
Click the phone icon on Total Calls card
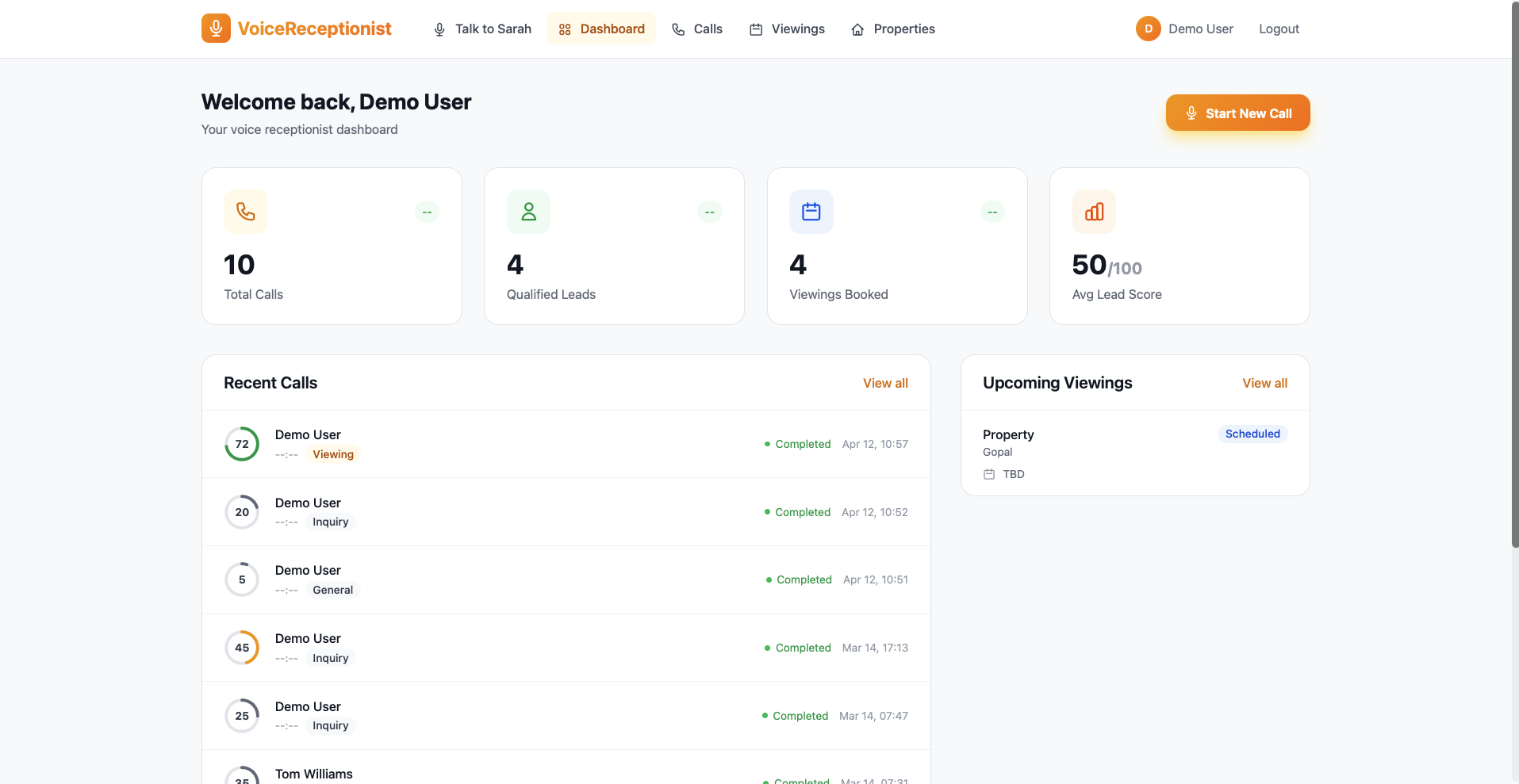point(246,212)
